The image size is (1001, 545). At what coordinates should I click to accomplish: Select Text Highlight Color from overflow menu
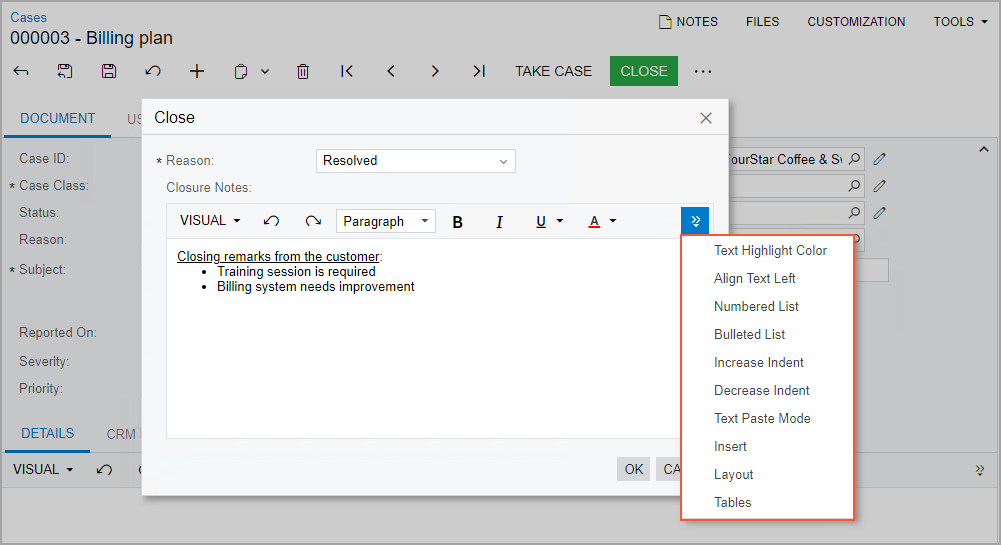770,250
